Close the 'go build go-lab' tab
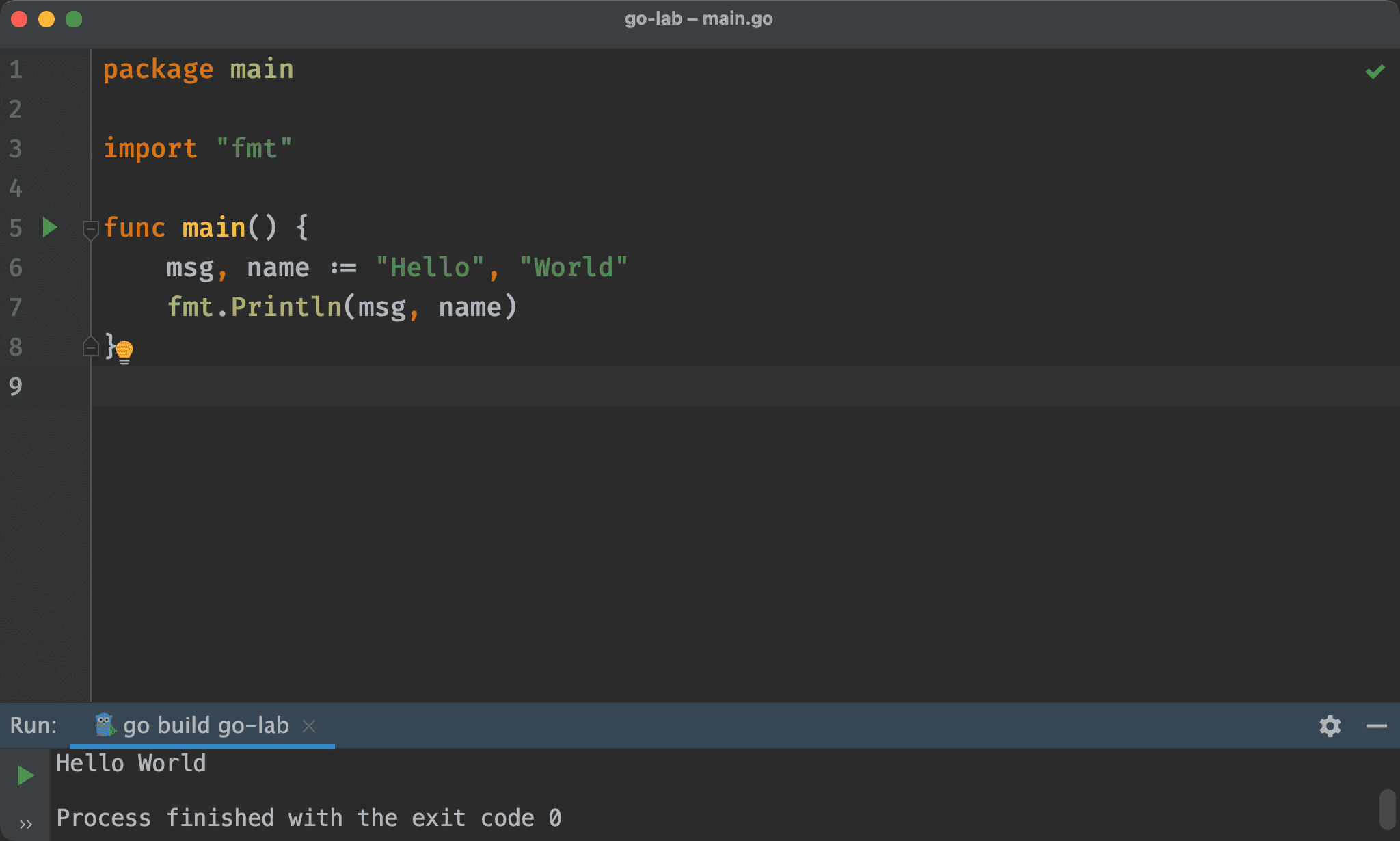Screen dimensions: 1400x841 point(309,725)
